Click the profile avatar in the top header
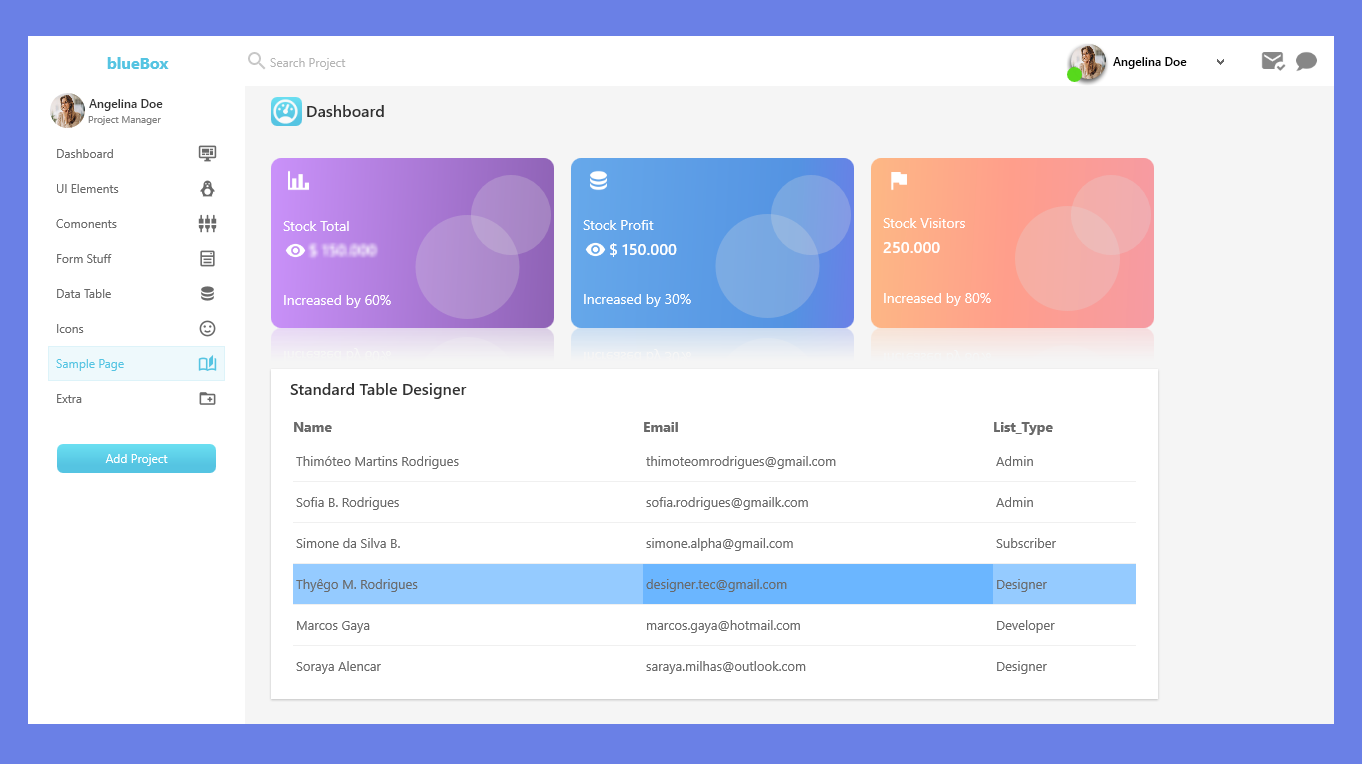Image resolution: width=1362 pixels, height=764 pixels. pos(1087,62)
